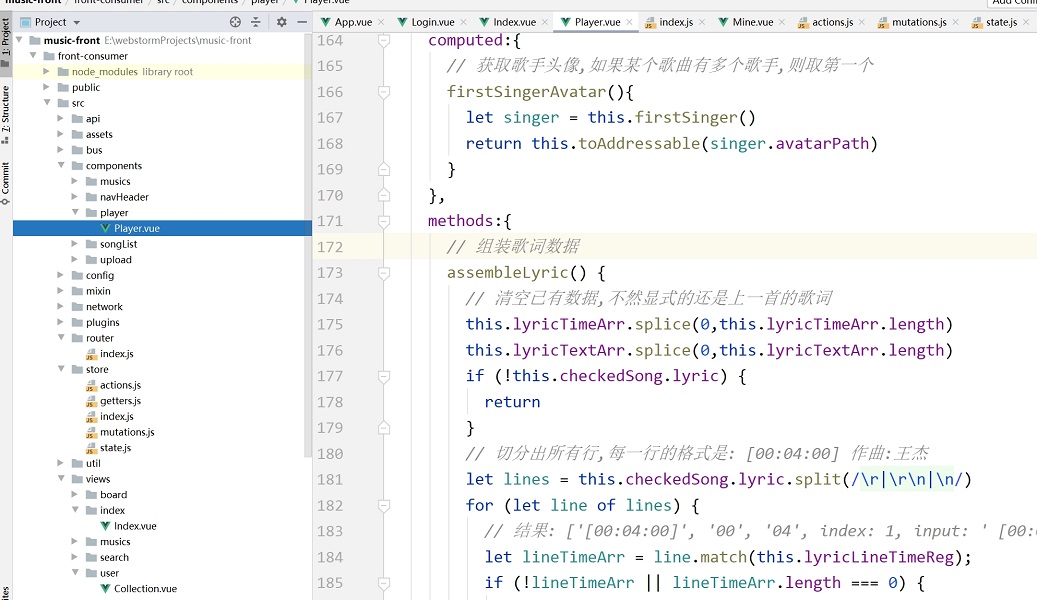The image size is (1037, 600).
Task: Open the Project view dropdown
Action: [x=77, y=22]
